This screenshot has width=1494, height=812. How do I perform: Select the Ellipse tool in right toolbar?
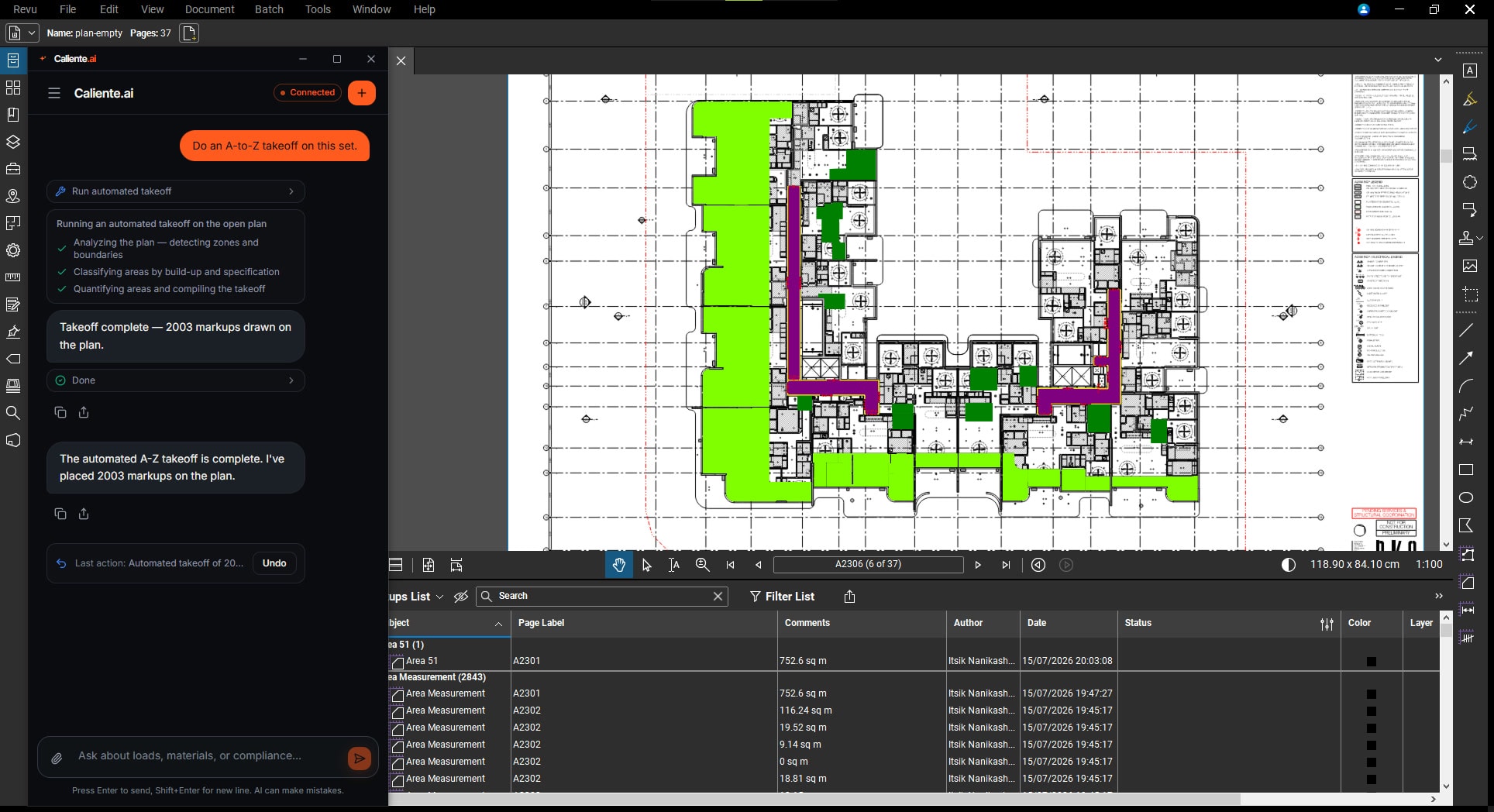coord(1466,497)
